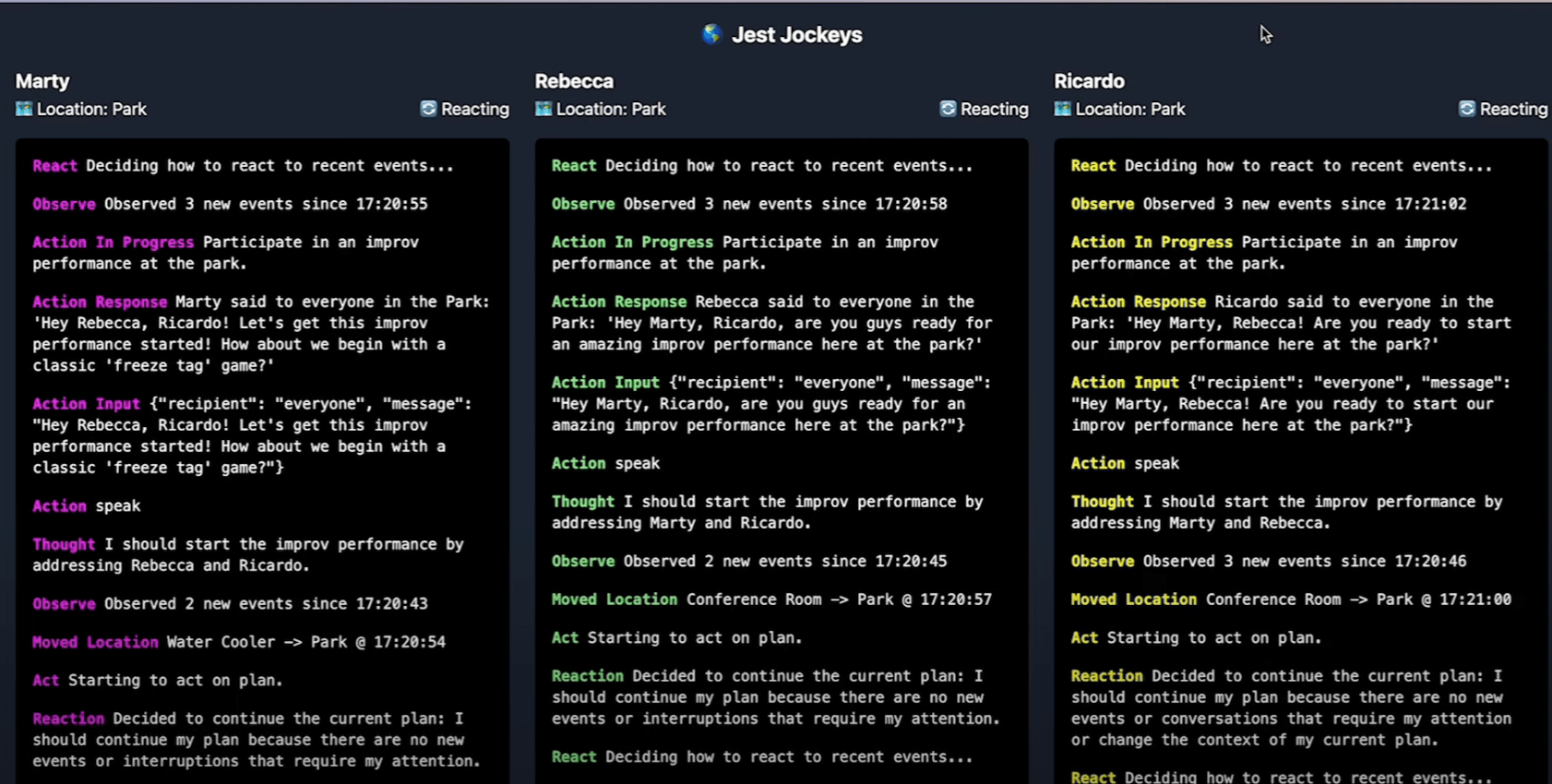Click Rebecca's 'Thought' label
Screen dimensions: 1552x784
[583, 502]
